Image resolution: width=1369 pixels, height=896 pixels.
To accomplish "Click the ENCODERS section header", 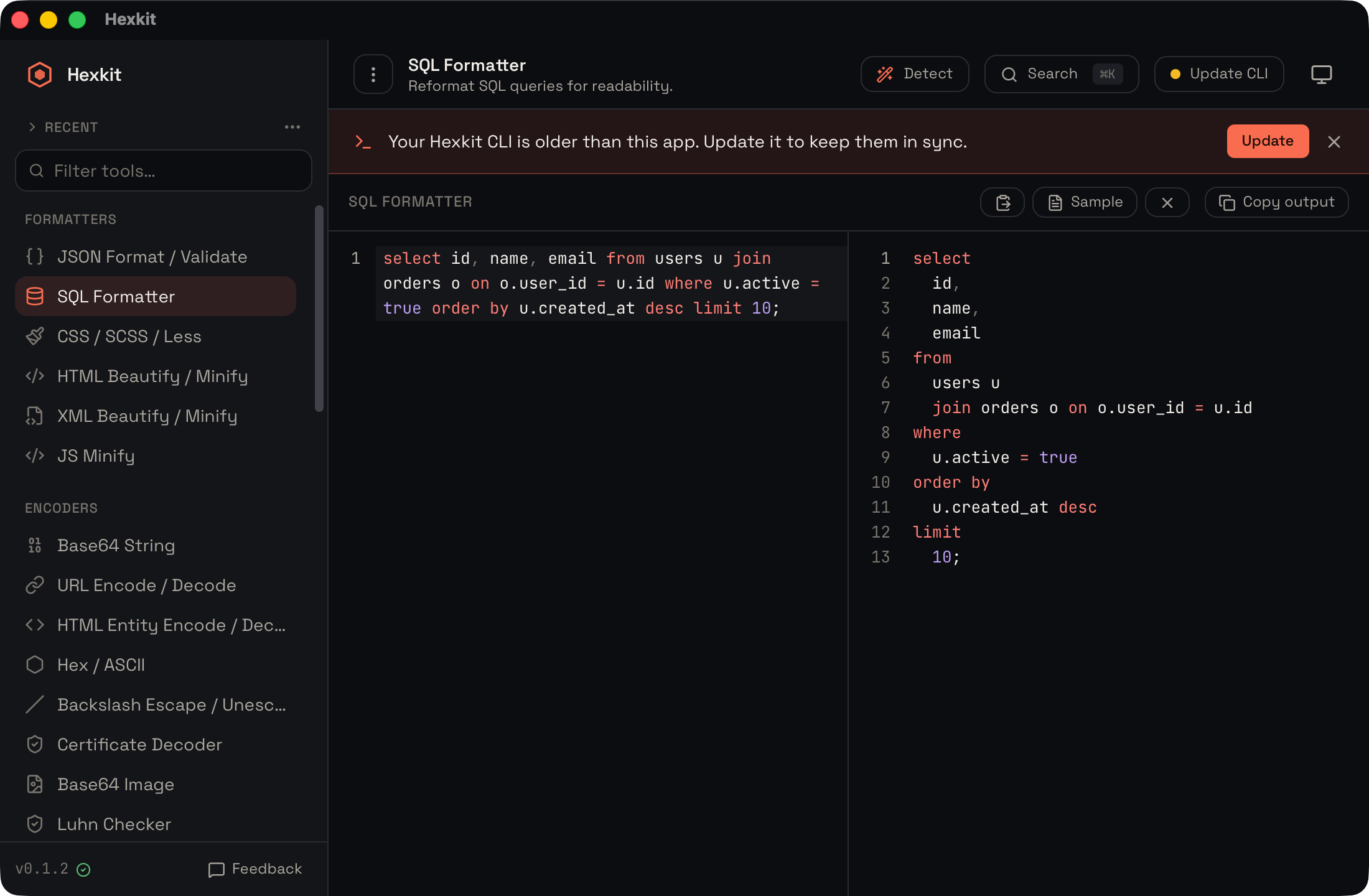I will click(x=61, y=508).
